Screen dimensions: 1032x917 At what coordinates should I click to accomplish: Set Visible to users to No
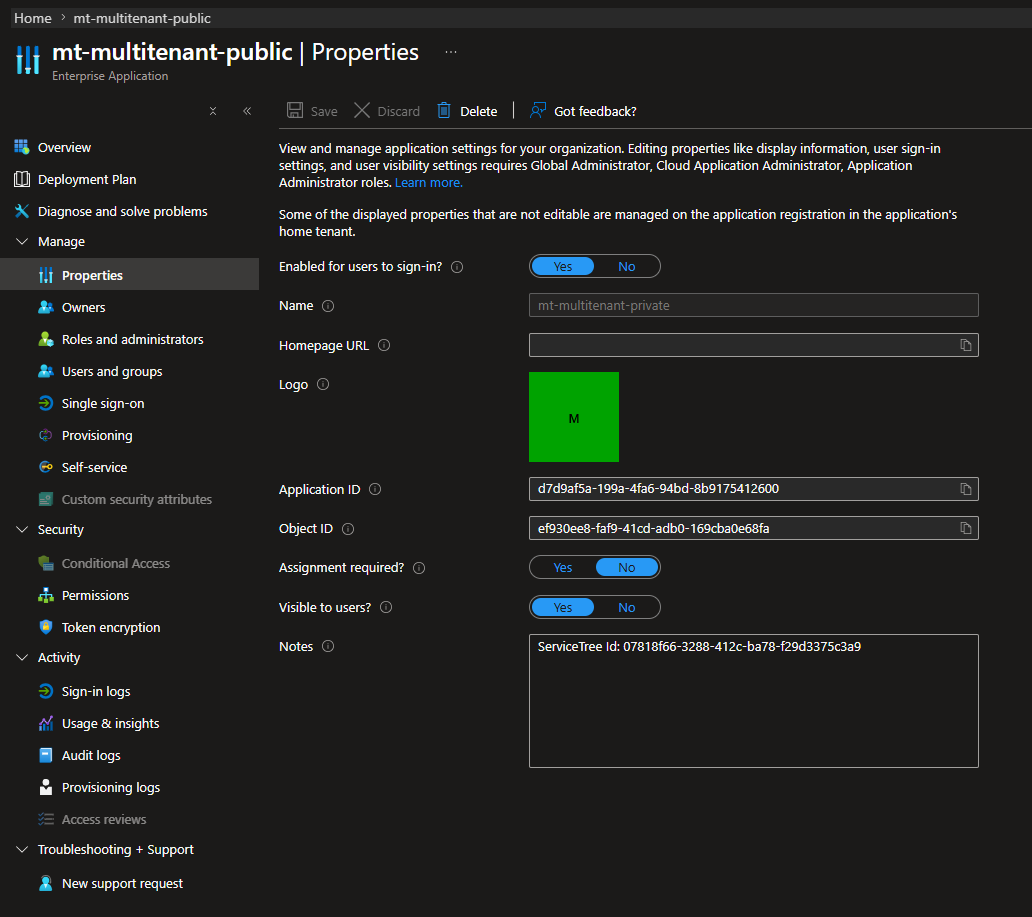(x=627, y=607)
